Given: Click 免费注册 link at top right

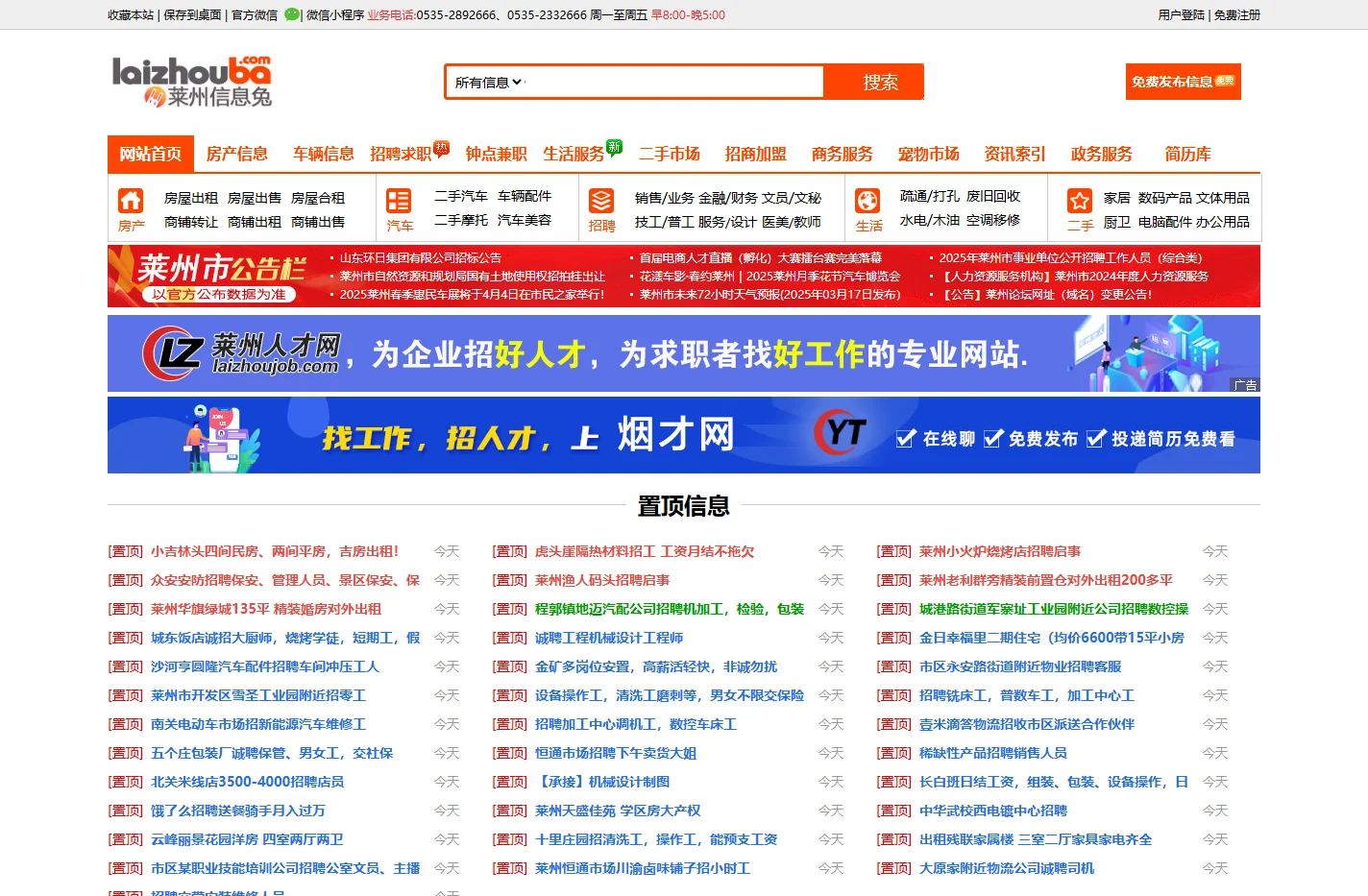Looking at the screenshot, I should (1237, 14).
